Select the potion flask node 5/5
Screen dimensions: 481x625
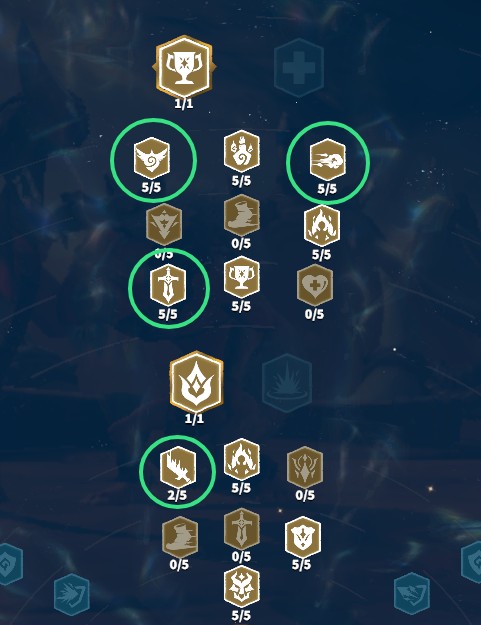[241, 151]
